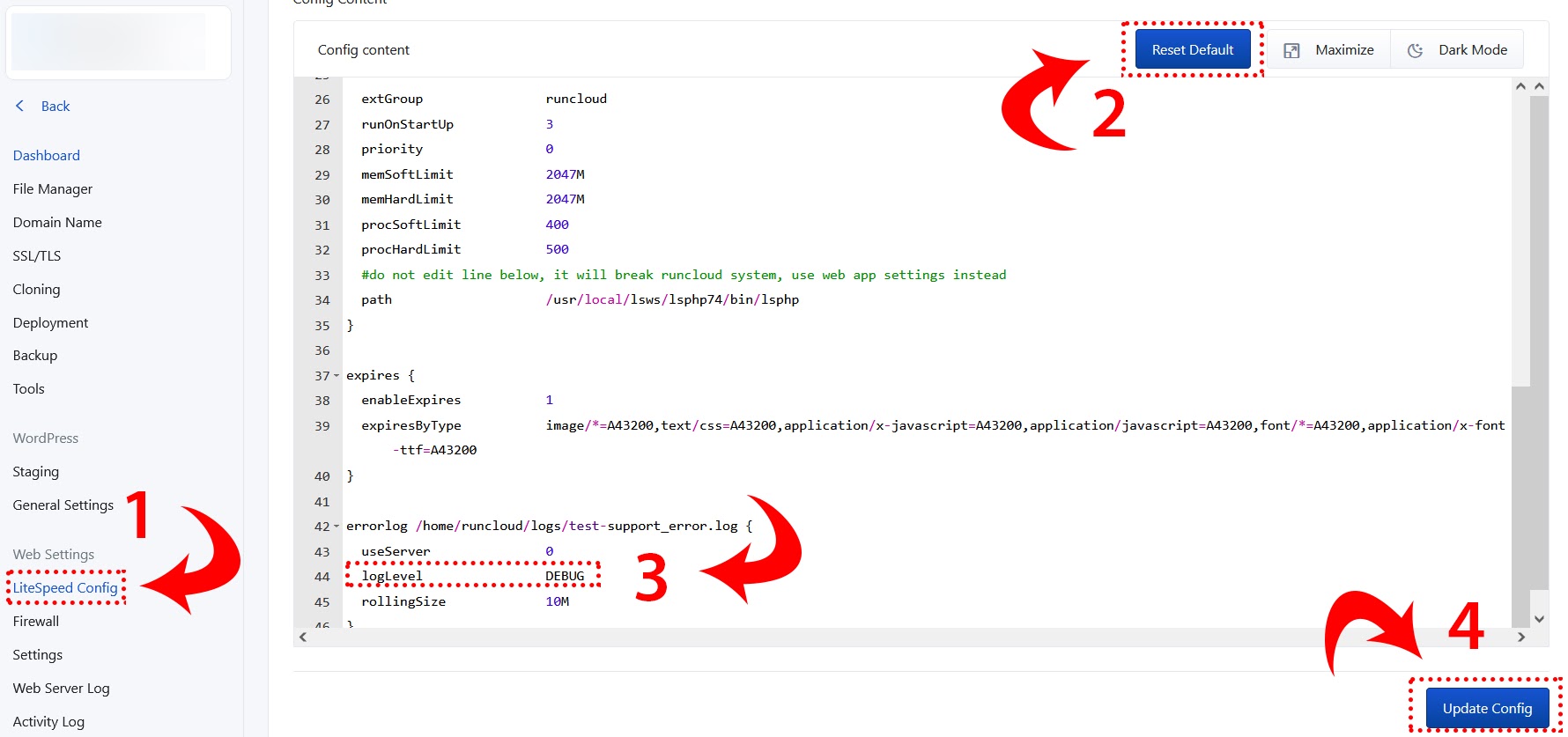1568x737 pixels.
Task: Open the Firewall page
Action: point(36,621)
